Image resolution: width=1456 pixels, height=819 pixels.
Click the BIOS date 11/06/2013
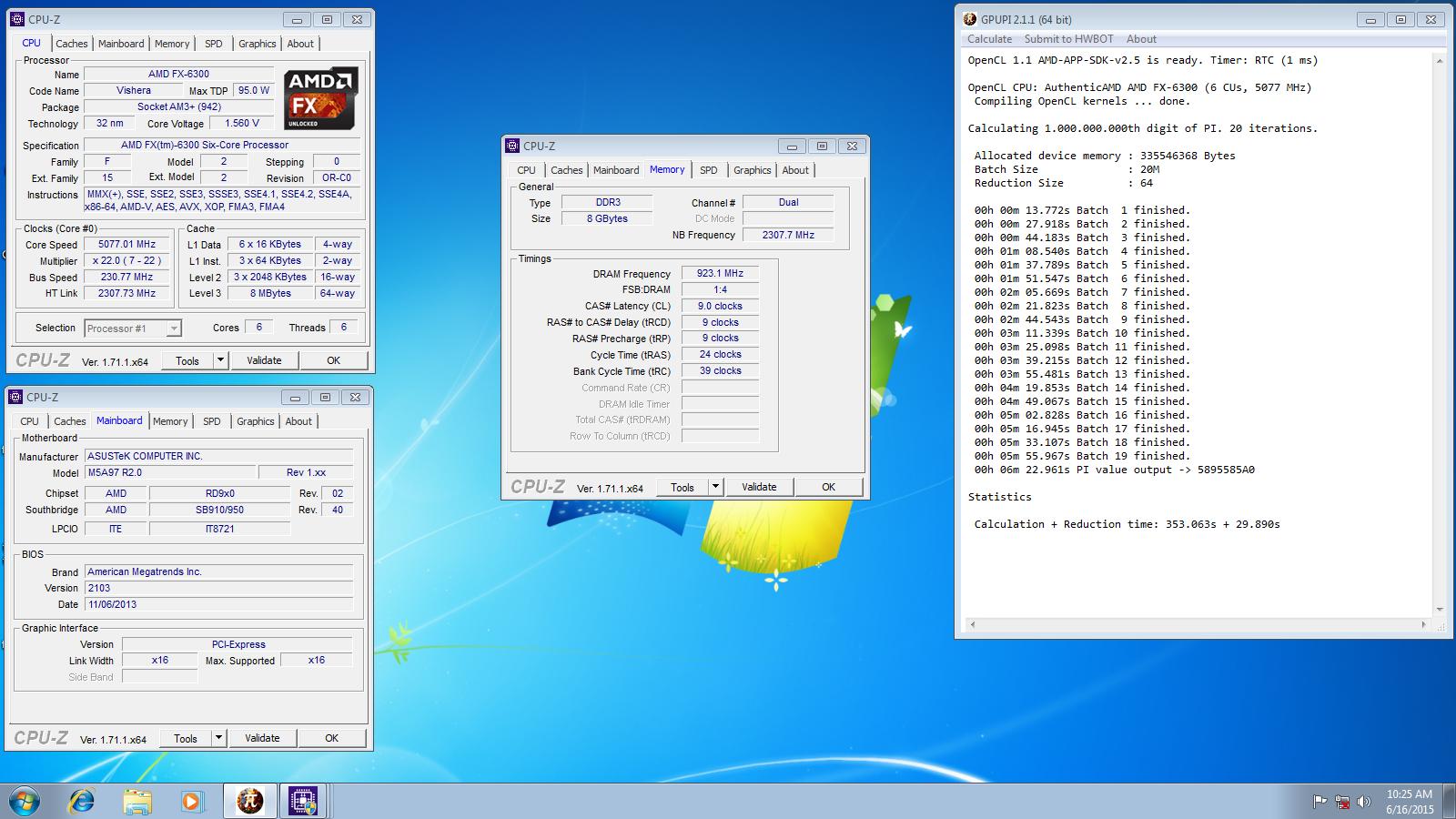coord(218,604)
